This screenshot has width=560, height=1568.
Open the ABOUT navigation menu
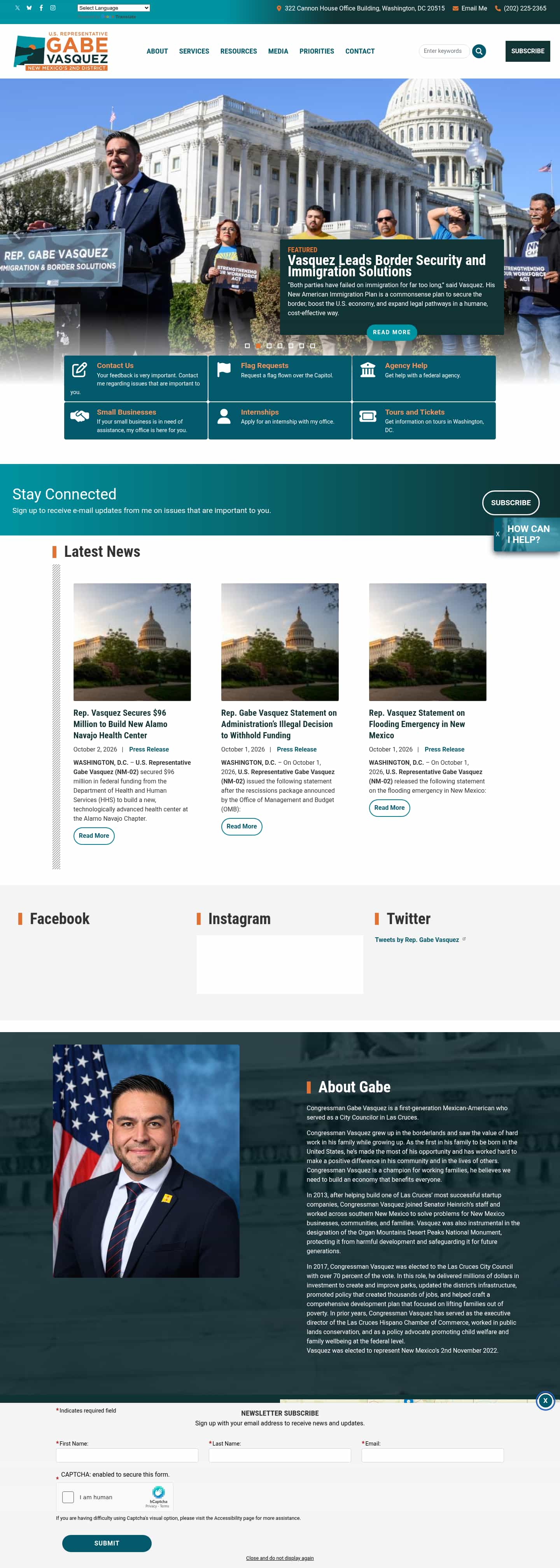pyautogui.click(x=157, y=51)
